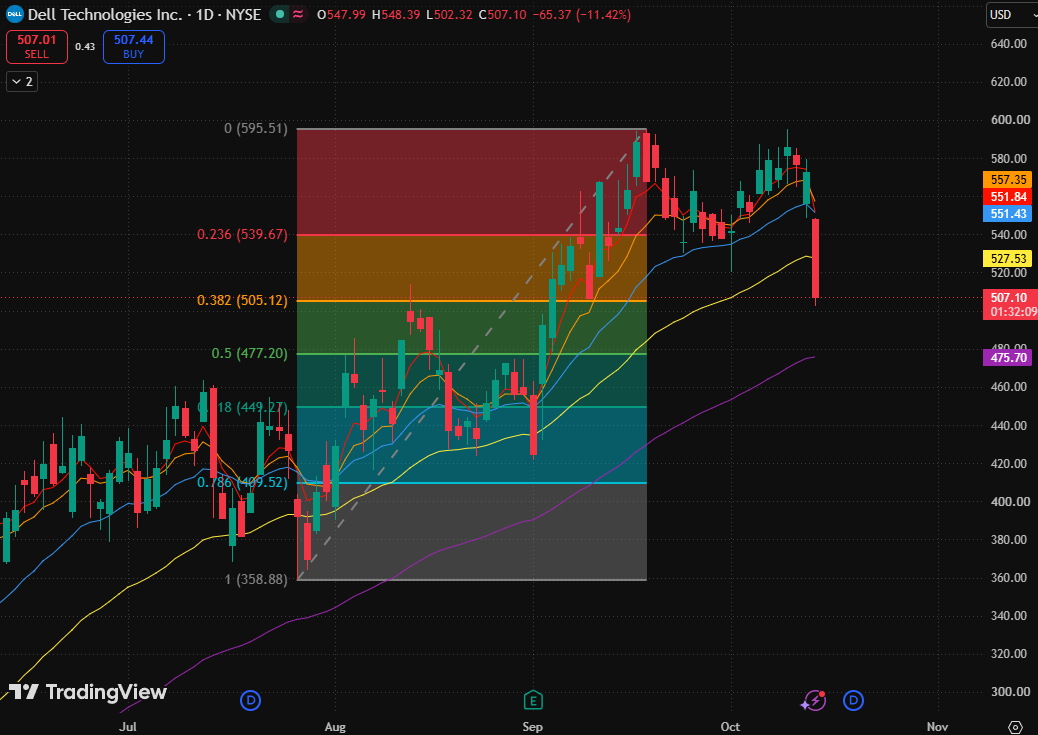The width and height of the screenshot is (1038, 735).
Task: Click the purple 475.70 moving average tag
Action: click(1008, 358)
